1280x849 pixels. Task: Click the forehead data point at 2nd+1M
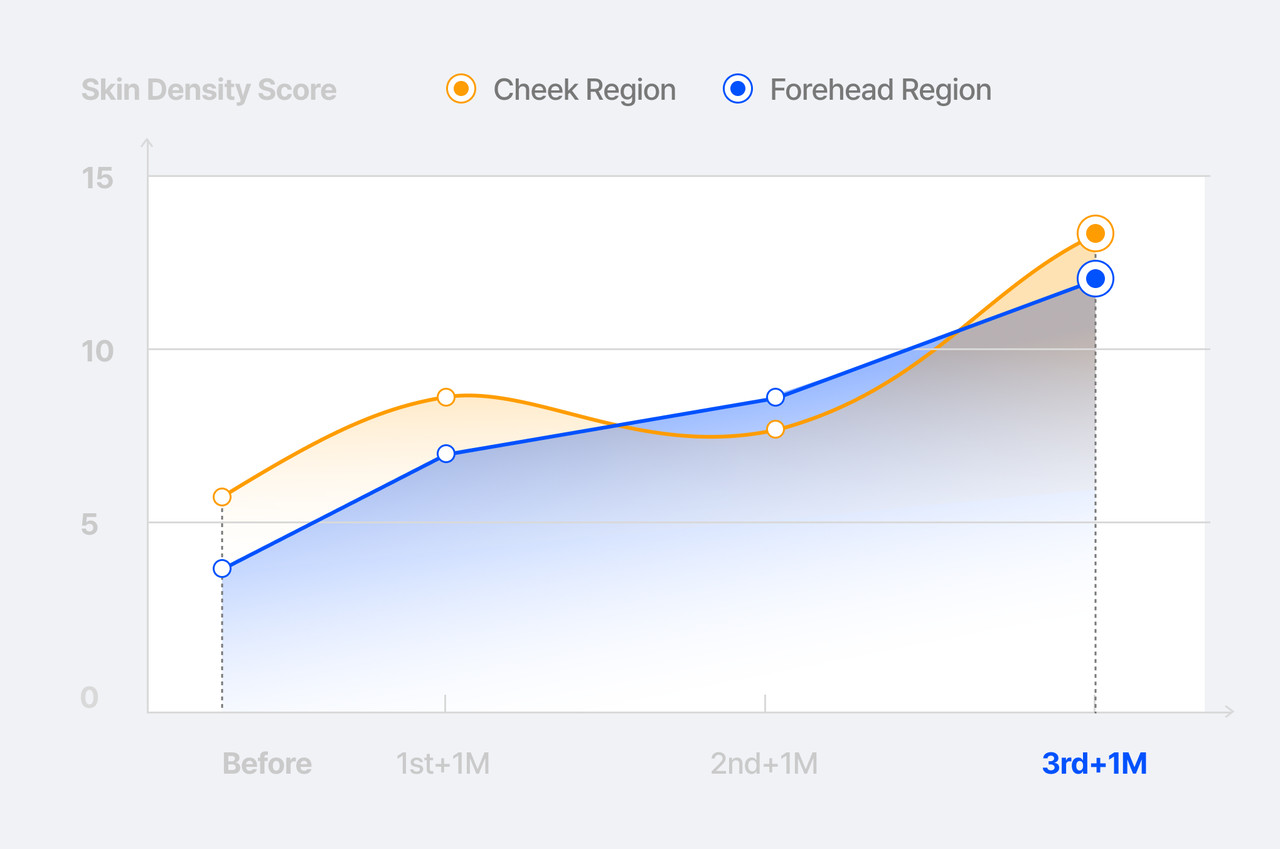pos(775,397)
